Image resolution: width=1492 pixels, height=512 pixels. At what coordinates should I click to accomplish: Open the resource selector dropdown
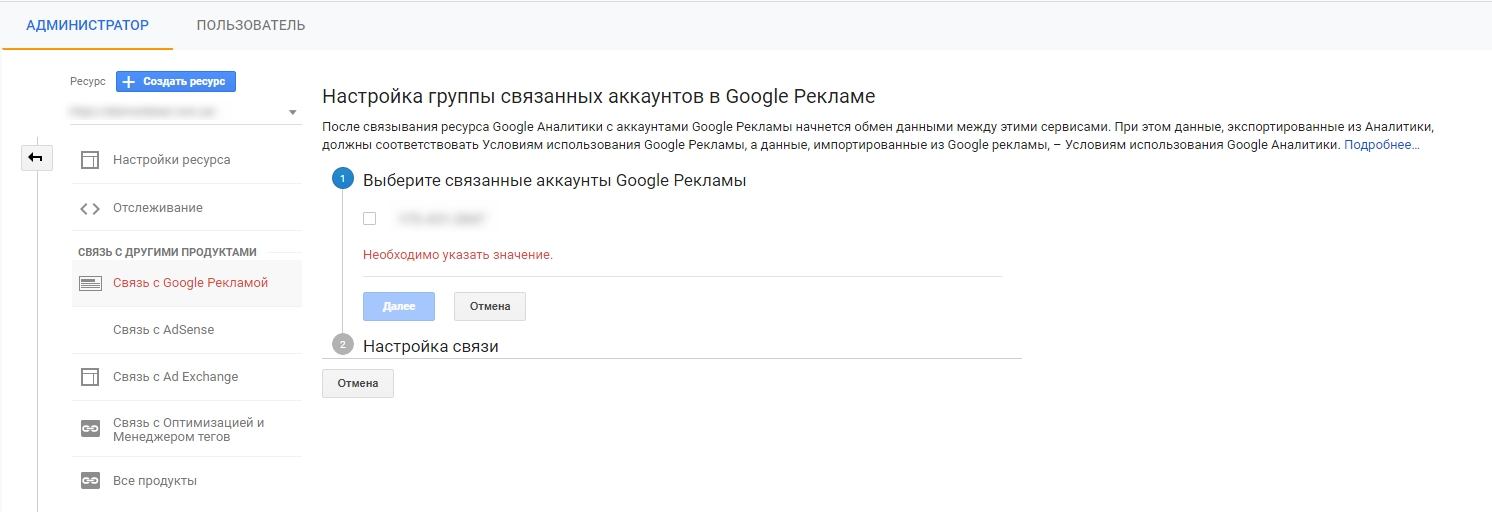[292, 112]
